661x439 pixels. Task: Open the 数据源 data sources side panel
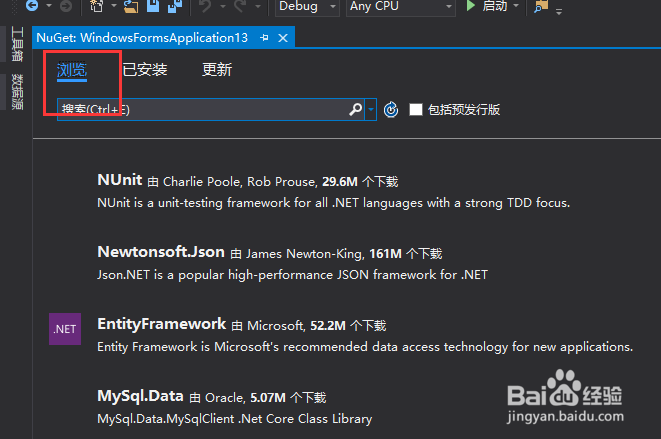coord(17,92)
